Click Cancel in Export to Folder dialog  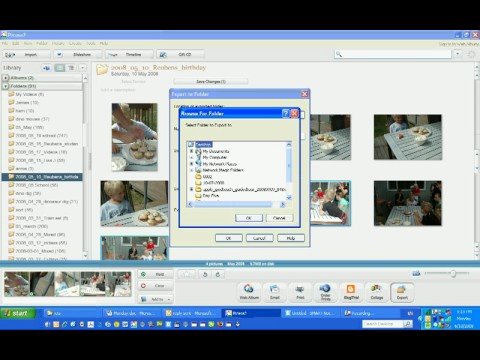pyautogui.click(x=259, y=238)
